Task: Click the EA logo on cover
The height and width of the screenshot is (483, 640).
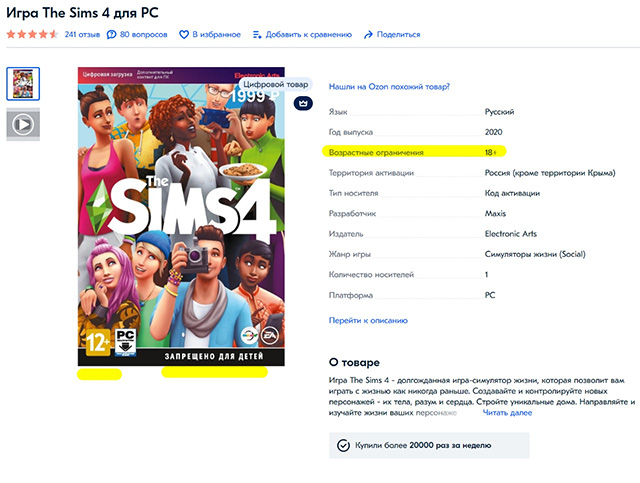Action: [x=269, y=336]
